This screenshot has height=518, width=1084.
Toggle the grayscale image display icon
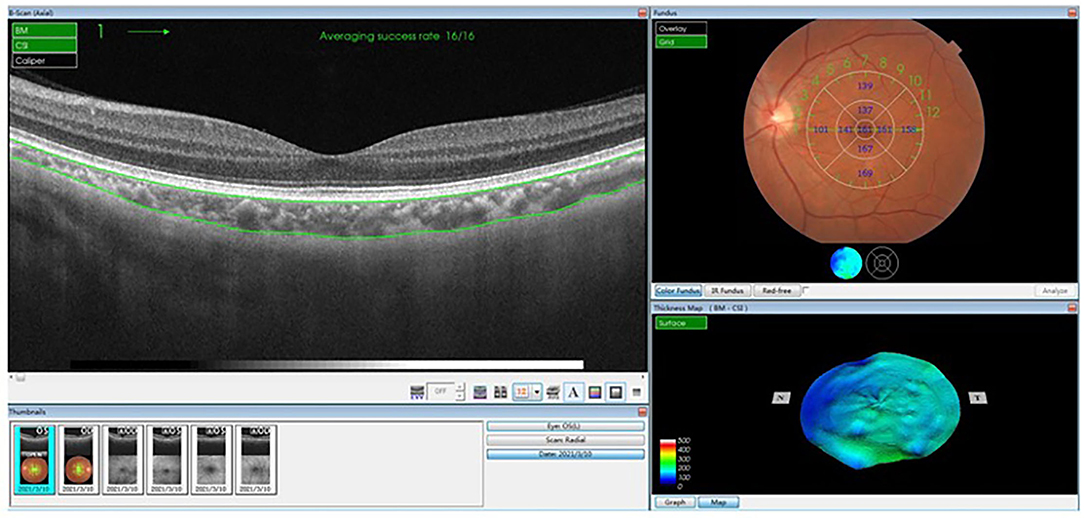615,392
